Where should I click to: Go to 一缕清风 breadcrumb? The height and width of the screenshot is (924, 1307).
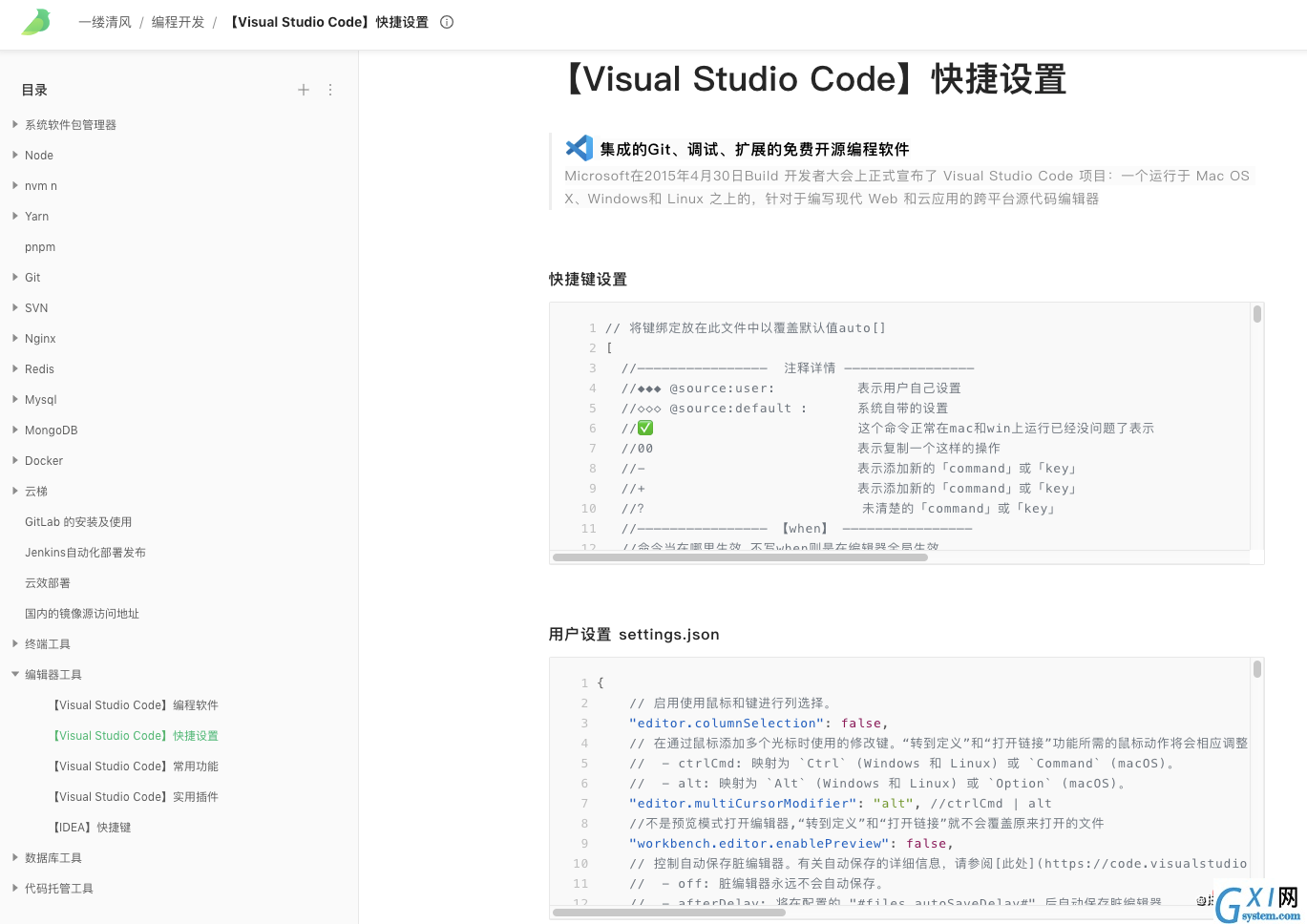(x=105, y=22)
